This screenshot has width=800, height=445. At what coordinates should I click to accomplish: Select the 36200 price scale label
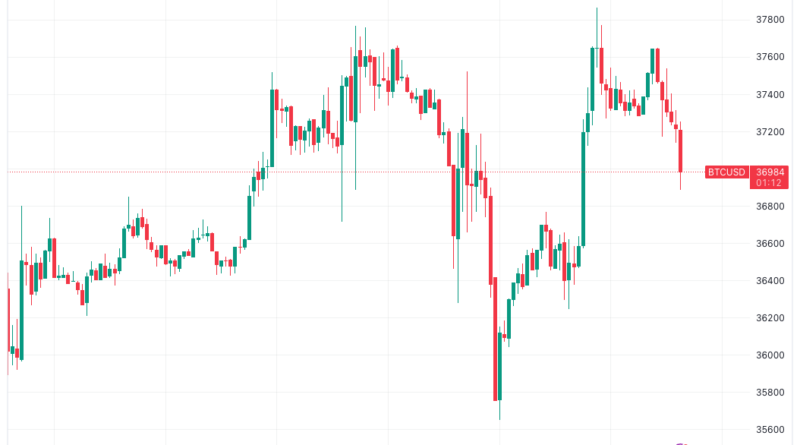pyautogui.click(x=770, y=318)
